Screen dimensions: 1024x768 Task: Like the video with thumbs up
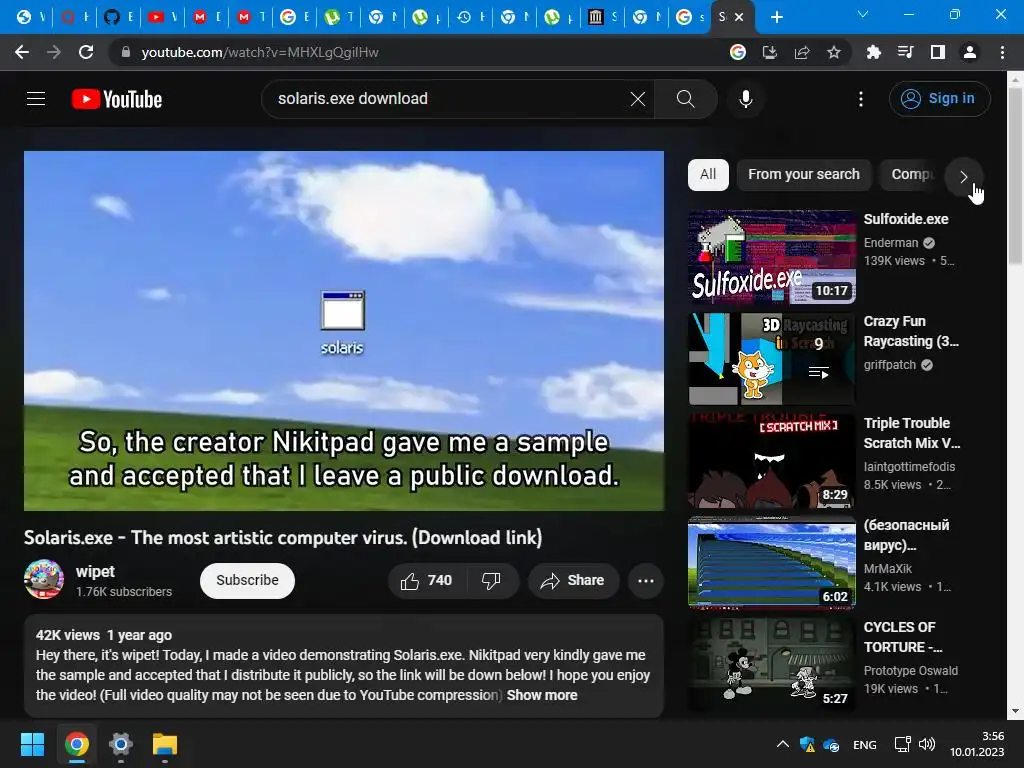426,581
